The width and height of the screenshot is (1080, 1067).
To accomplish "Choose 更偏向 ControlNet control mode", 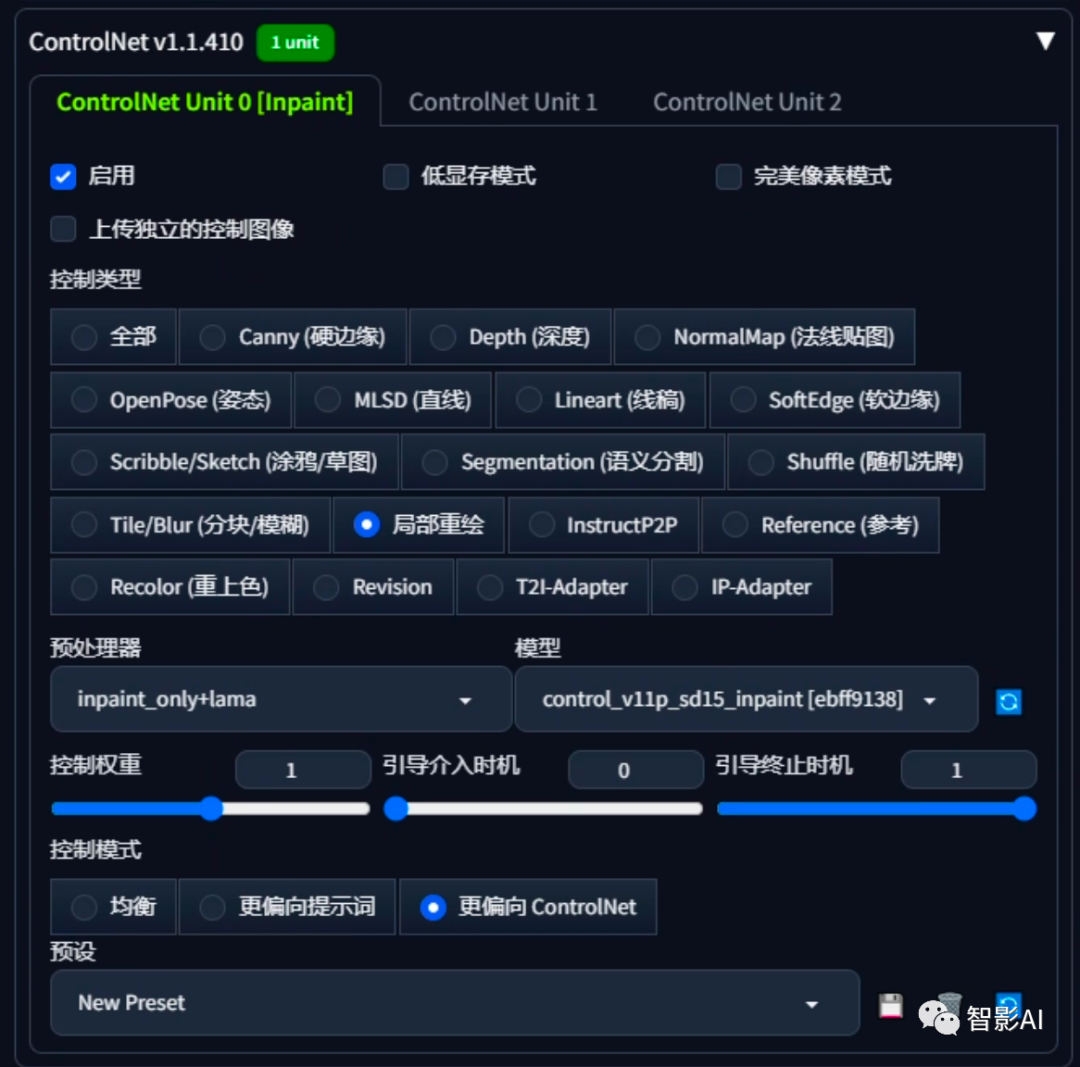I will (528, 907).
